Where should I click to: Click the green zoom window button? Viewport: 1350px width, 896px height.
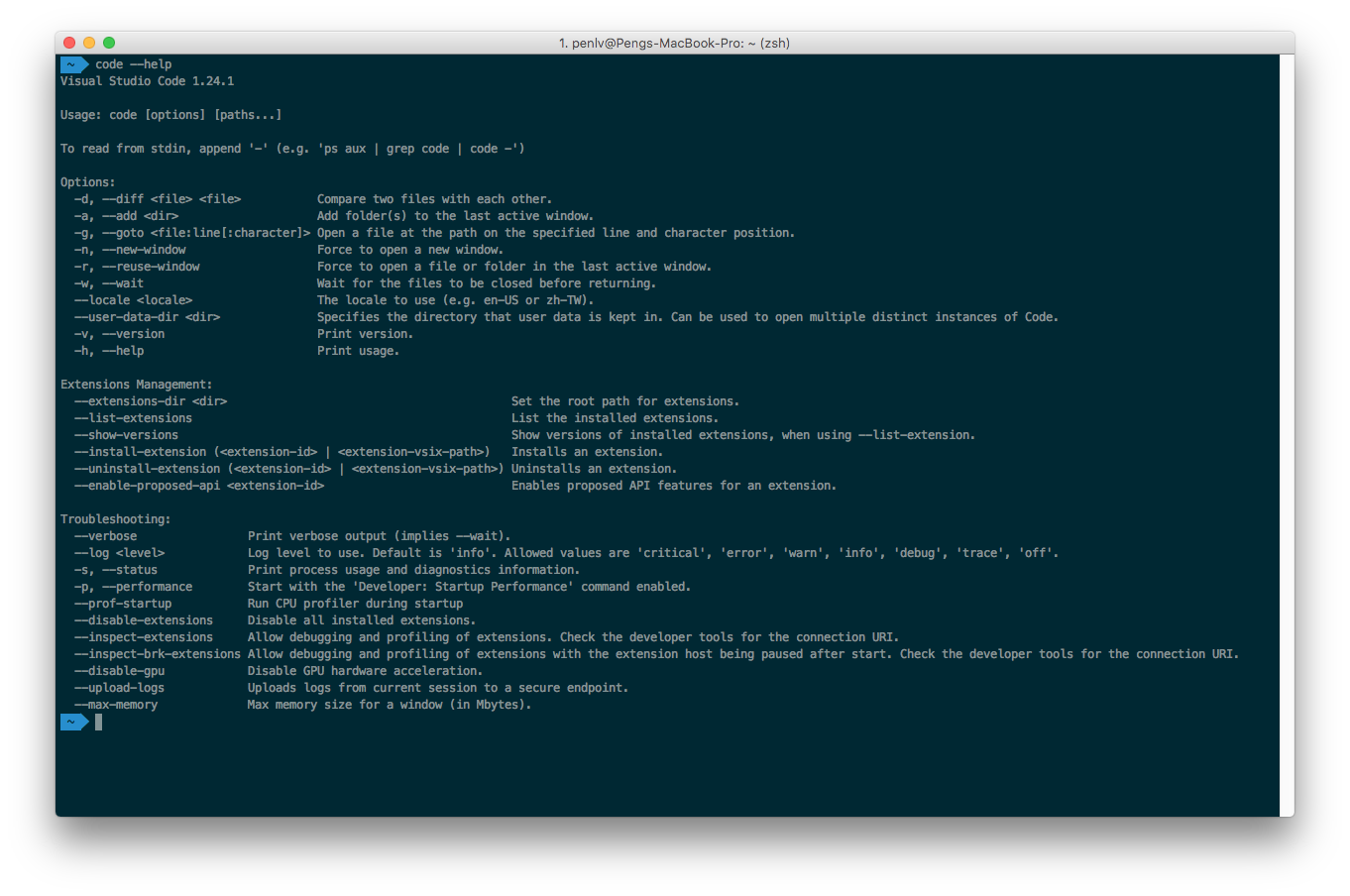[x=109, y=43]
